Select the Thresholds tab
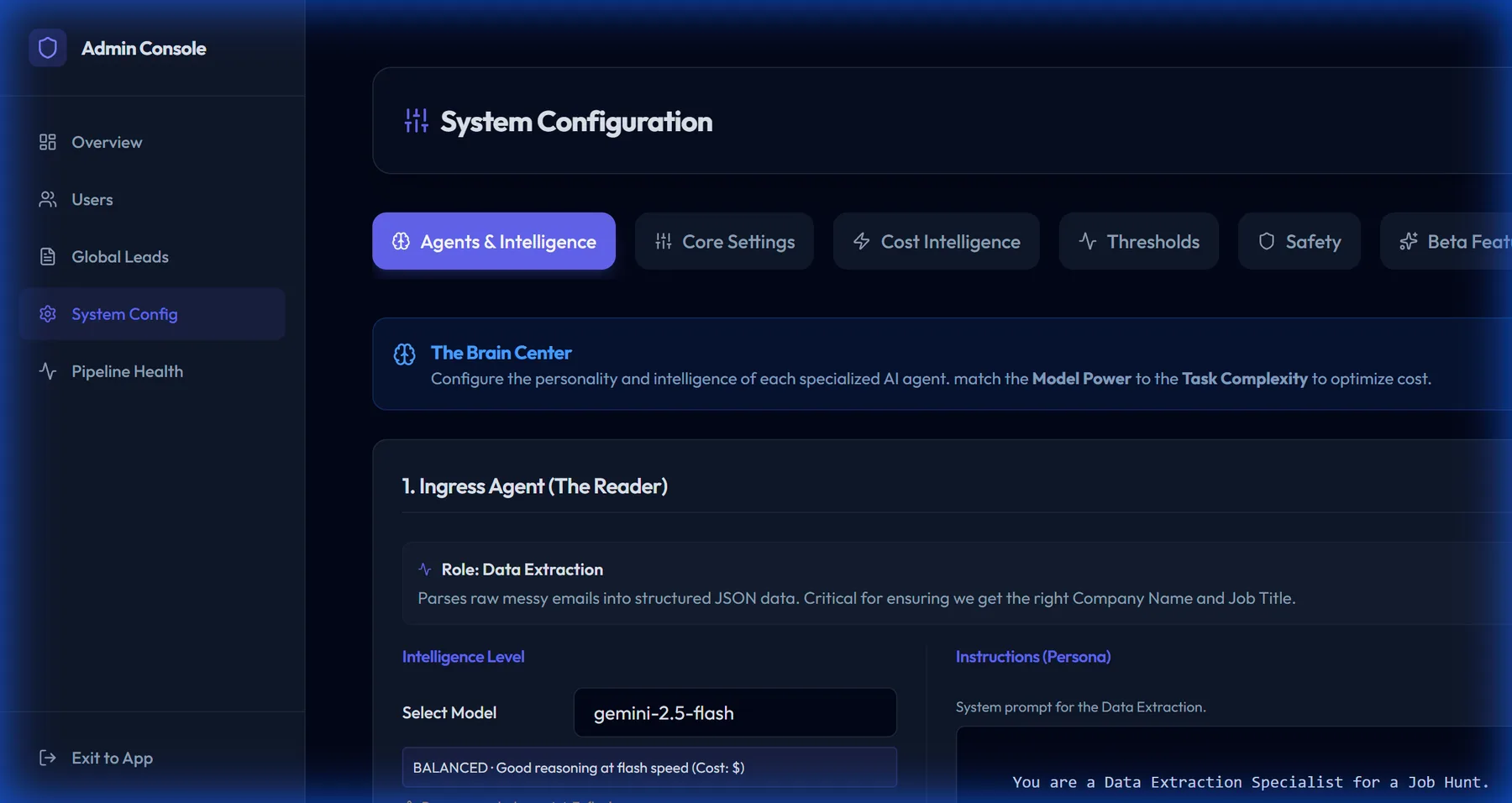 (x=1138, y=241)
